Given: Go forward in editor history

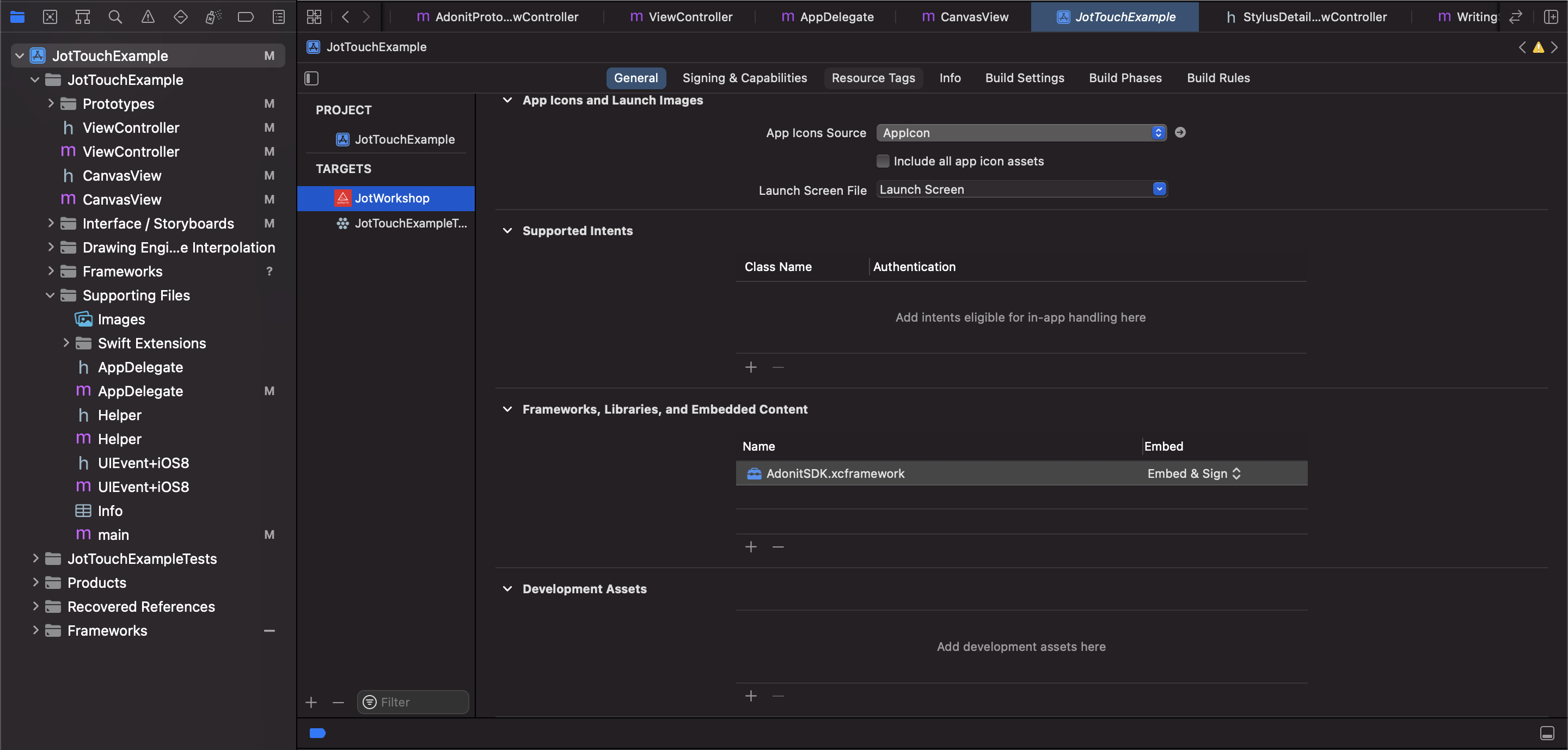Looking at the screenshot, I should (366, 17).
